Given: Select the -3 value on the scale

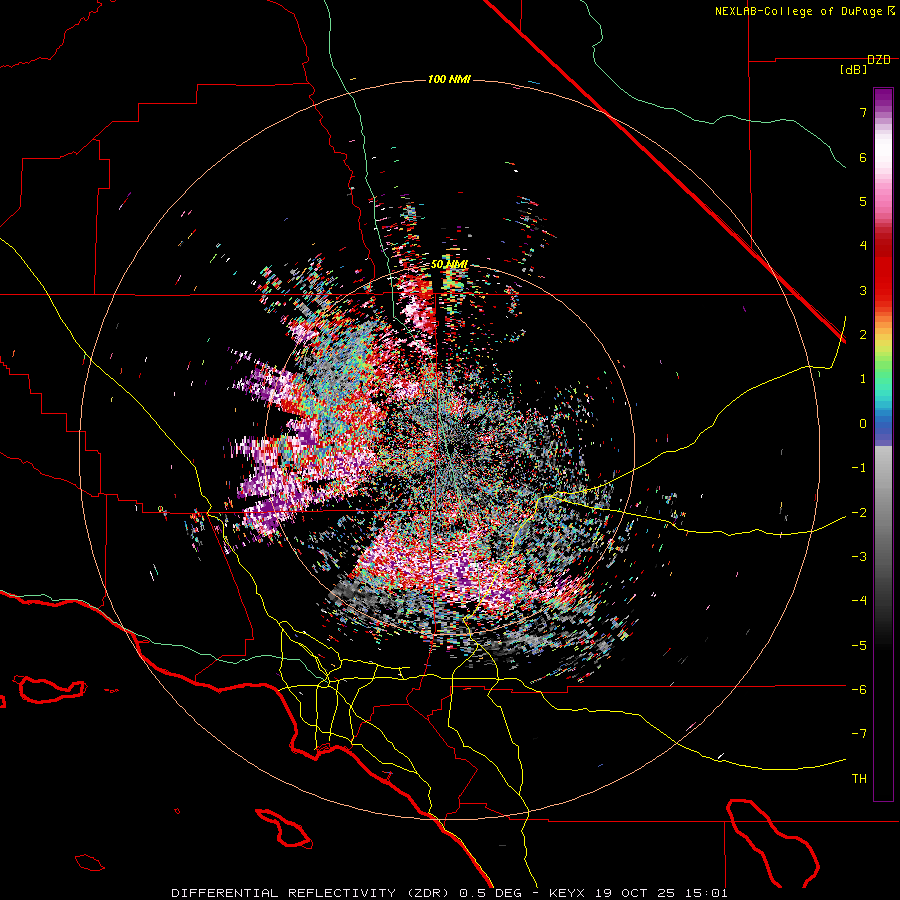Looking at the screenshot, I should coord(859,556).
